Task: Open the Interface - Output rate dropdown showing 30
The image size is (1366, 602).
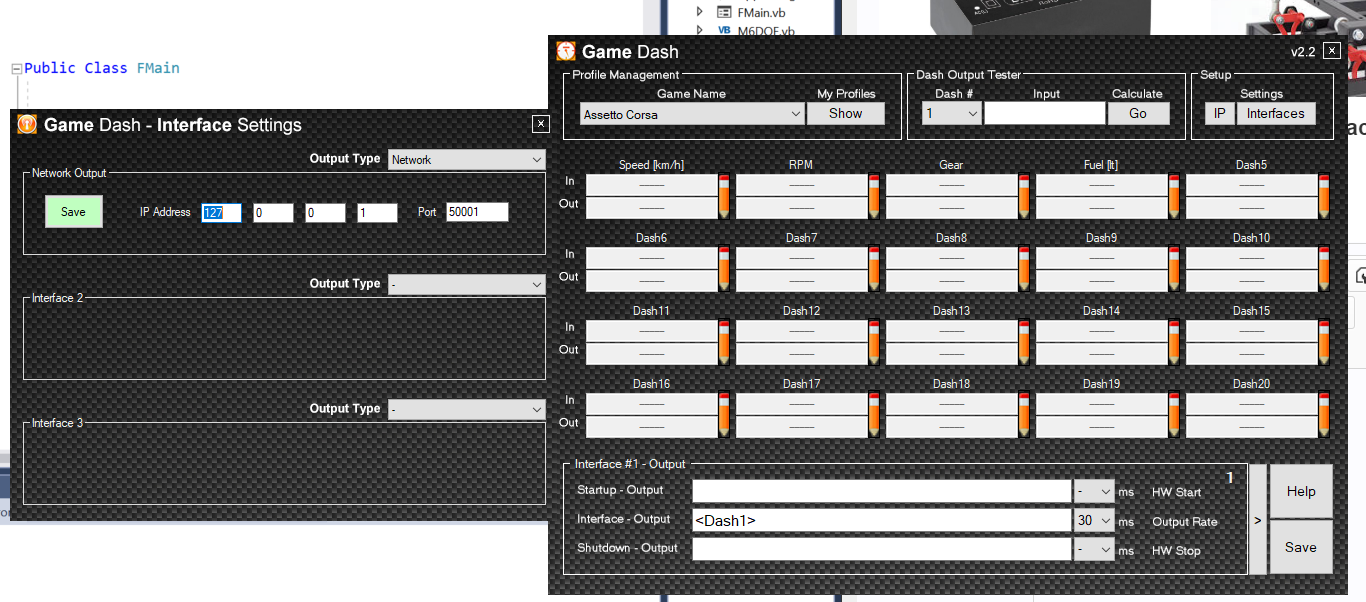Action: pos(1094,520)
